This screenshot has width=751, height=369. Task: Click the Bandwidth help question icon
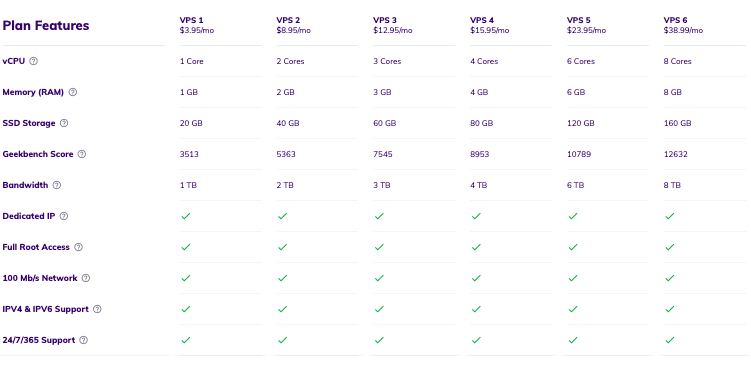click(57, 185)
